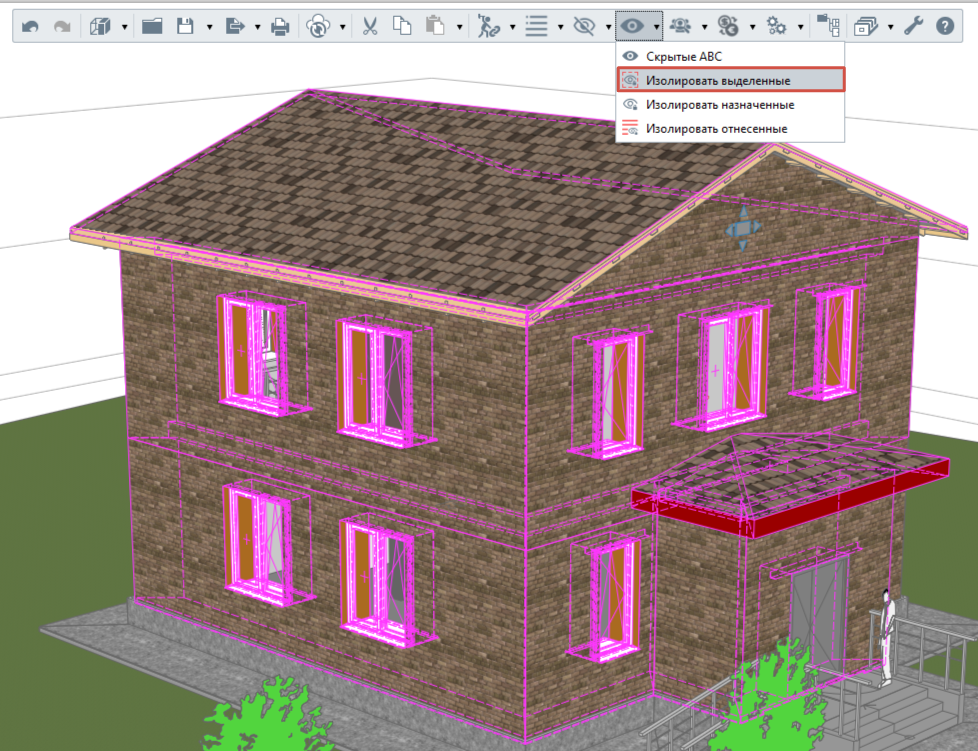Expand the dropdown arrow beside the list lines icon

point(560,27)
